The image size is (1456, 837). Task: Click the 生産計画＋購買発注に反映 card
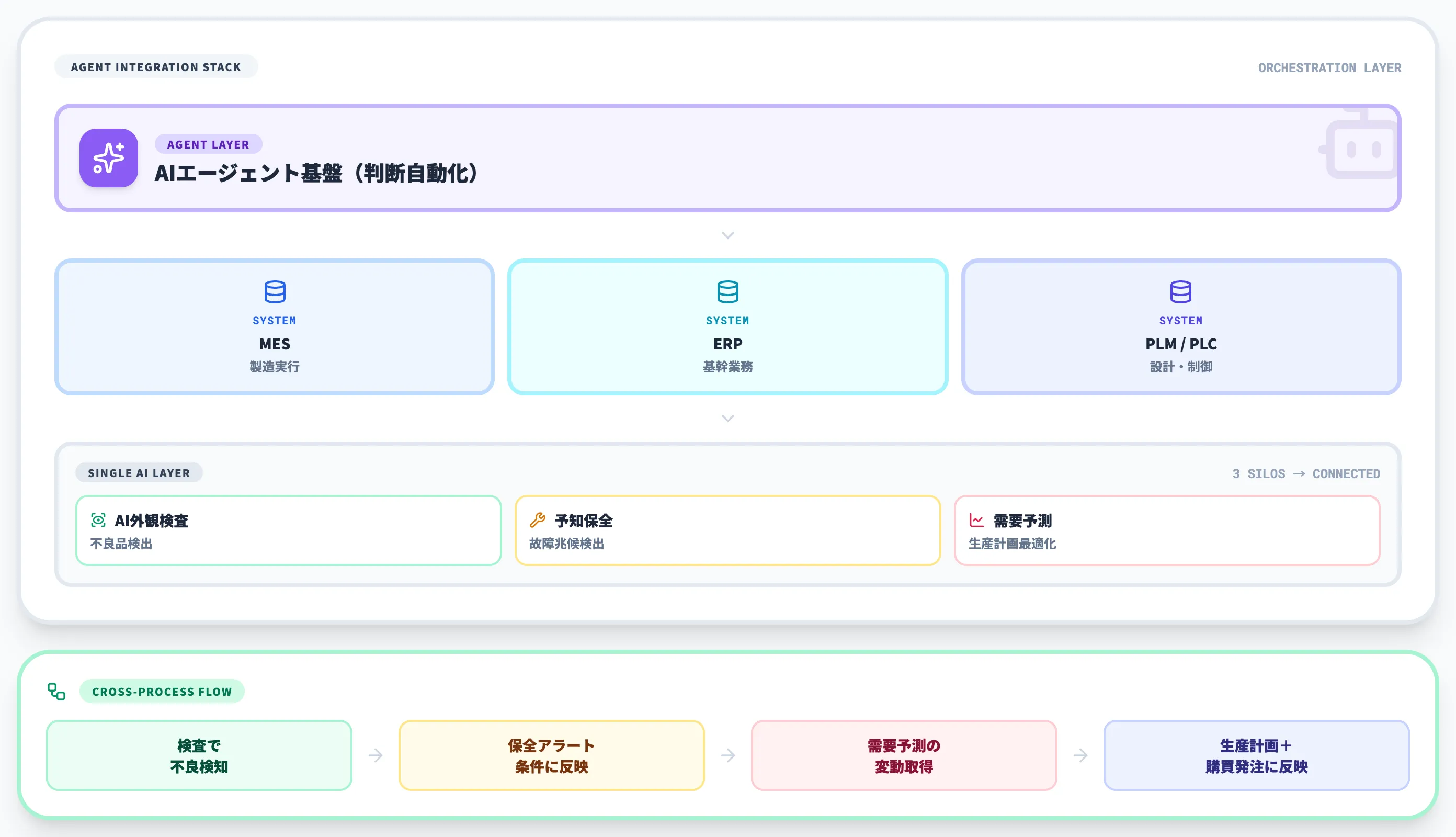pos(1256,755)
